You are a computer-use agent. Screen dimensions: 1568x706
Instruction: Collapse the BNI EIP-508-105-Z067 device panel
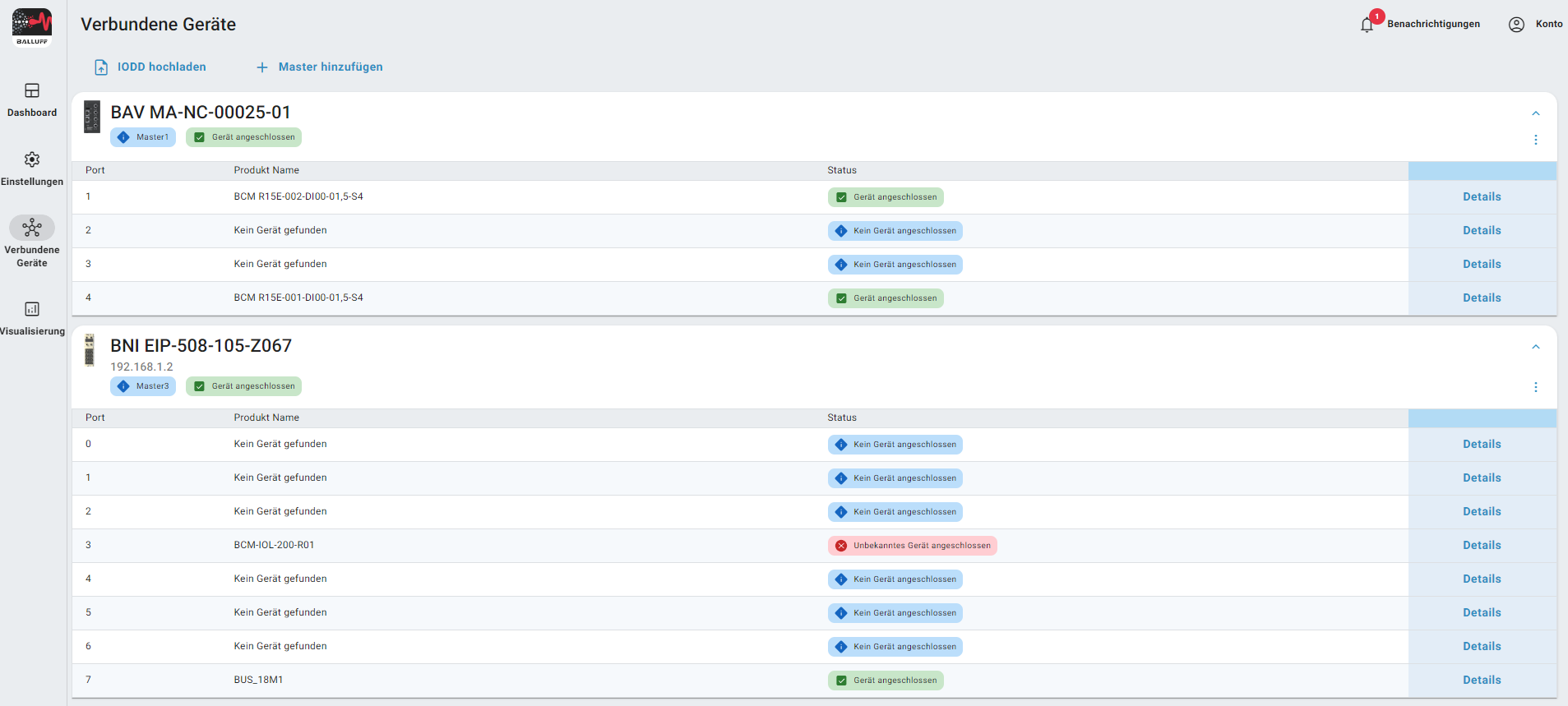tap(1535, 347)
